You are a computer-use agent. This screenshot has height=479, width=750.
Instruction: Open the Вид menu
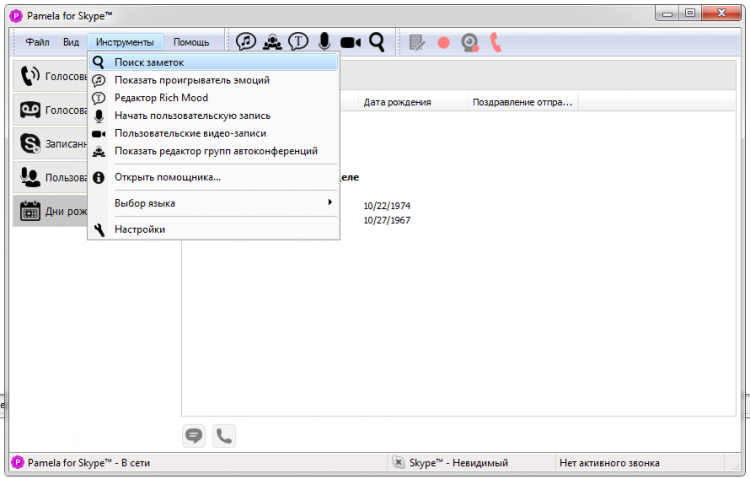71,42
